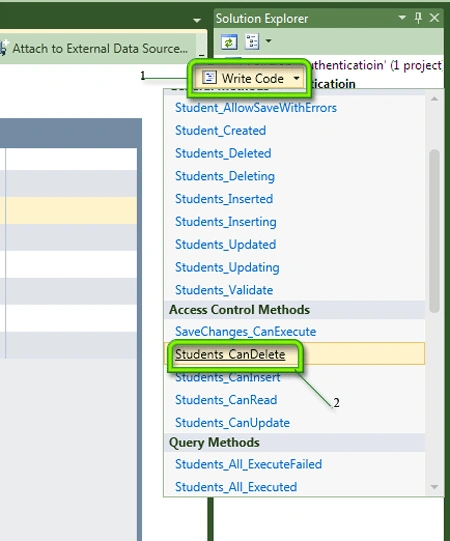Viewport: 450px width, 541px height.
Task: Click the view switcher icon in Solution Explorer
Action: (x=252, y=42)
